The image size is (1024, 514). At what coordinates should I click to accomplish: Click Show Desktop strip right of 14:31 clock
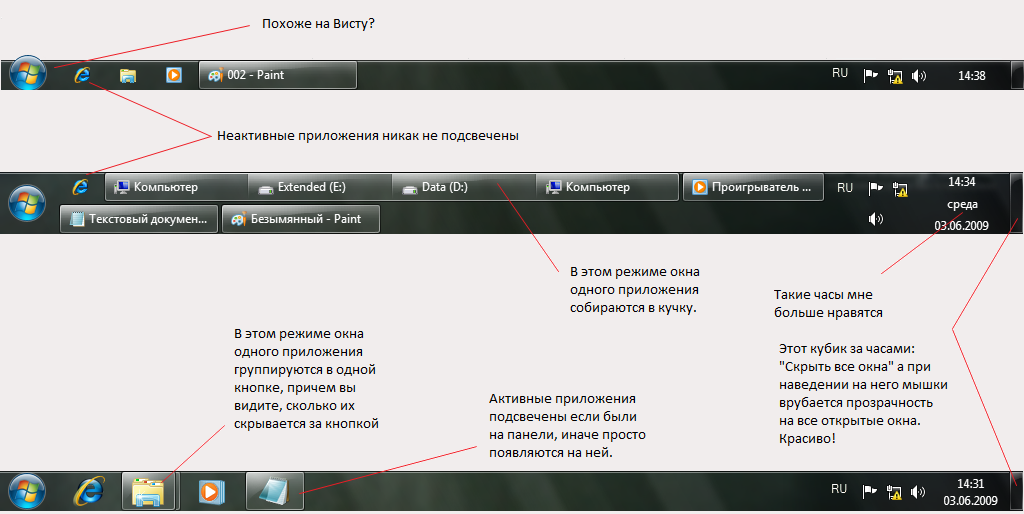tap(1016, 491)
